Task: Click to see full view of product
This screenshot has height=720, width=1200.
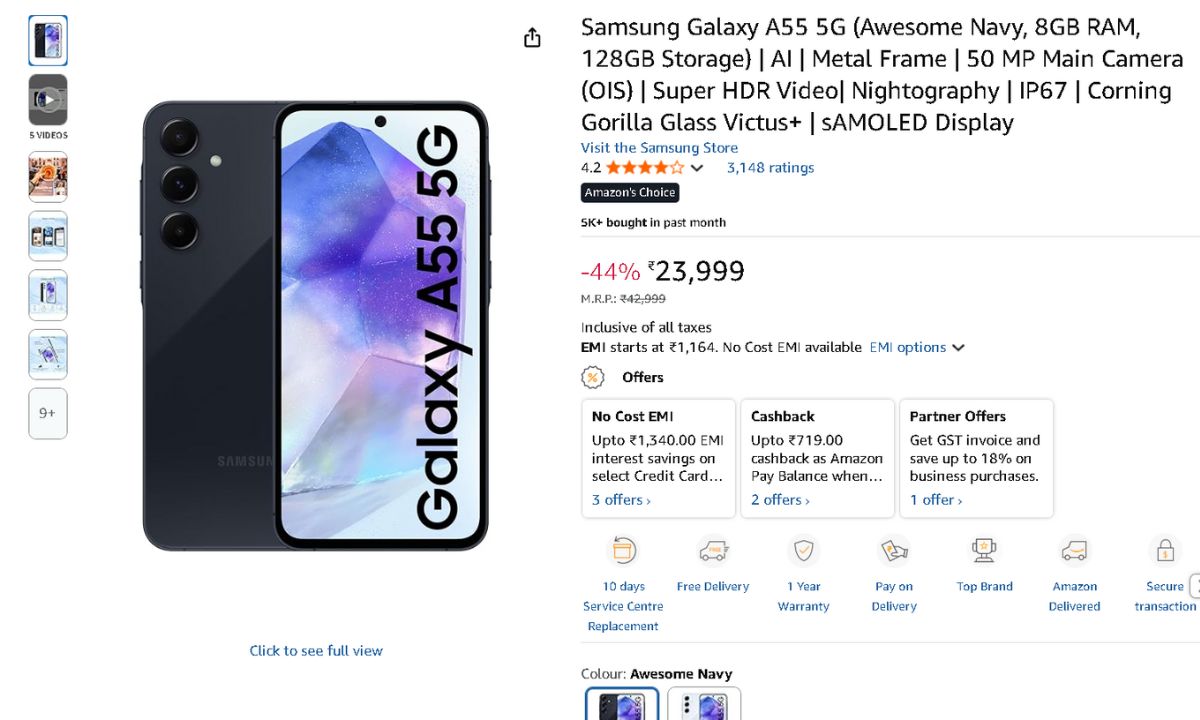Action: (x=316, y=650)
